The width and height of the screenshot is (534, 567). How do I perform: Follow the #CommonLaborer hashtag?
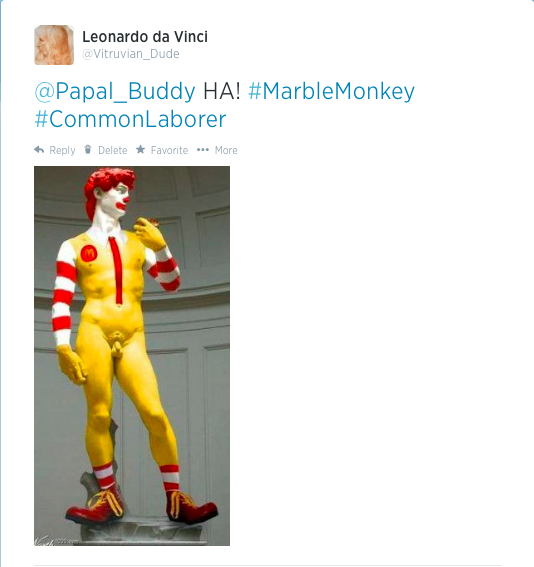(x=130, y=119)
